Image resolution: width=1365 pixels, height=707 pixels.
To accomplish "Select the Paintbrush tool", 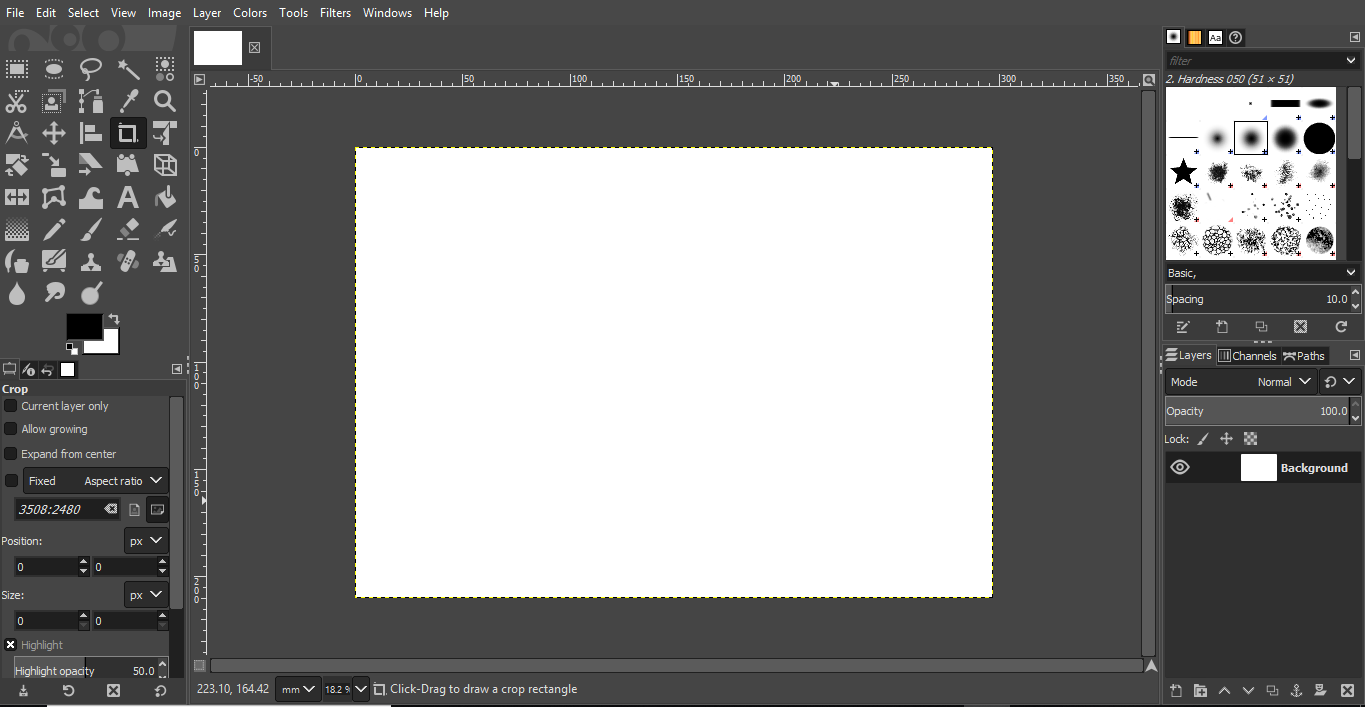I will click(x=91, y=229).
